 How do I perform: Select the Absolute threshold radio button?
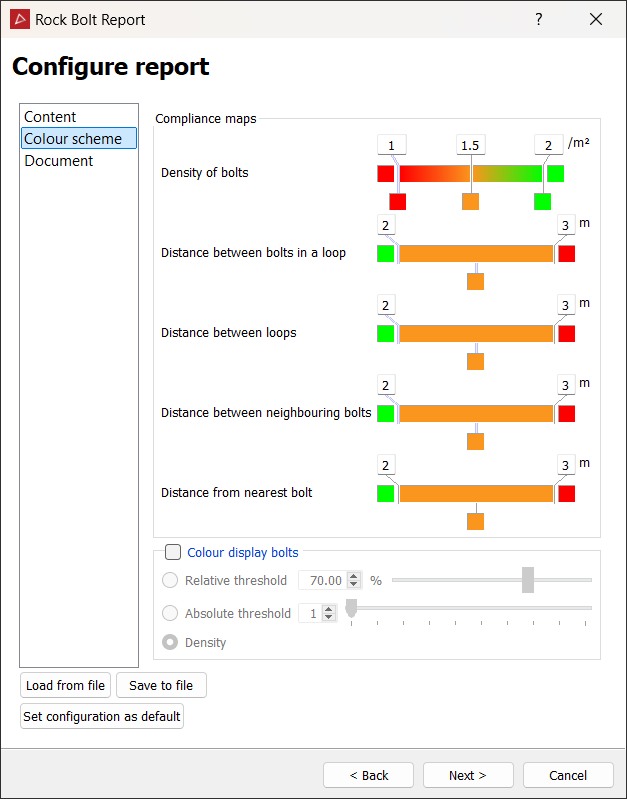tap(170, 613)
